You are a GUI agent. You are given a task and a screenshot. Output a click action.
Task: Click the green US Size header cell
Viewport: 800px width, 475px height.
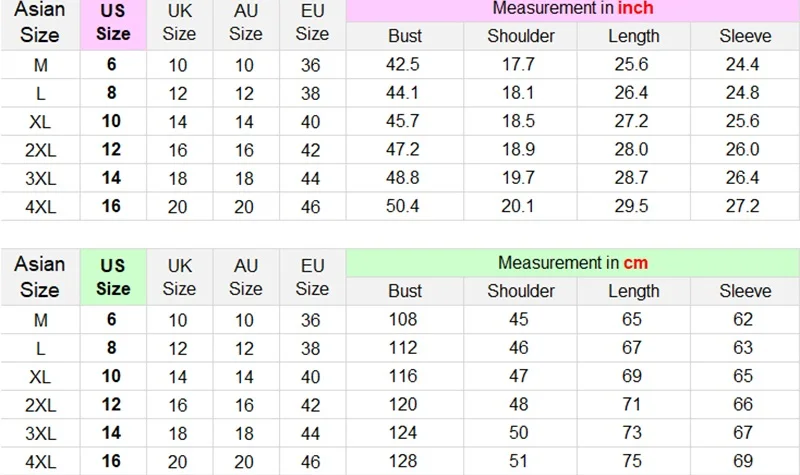(113, 277)
